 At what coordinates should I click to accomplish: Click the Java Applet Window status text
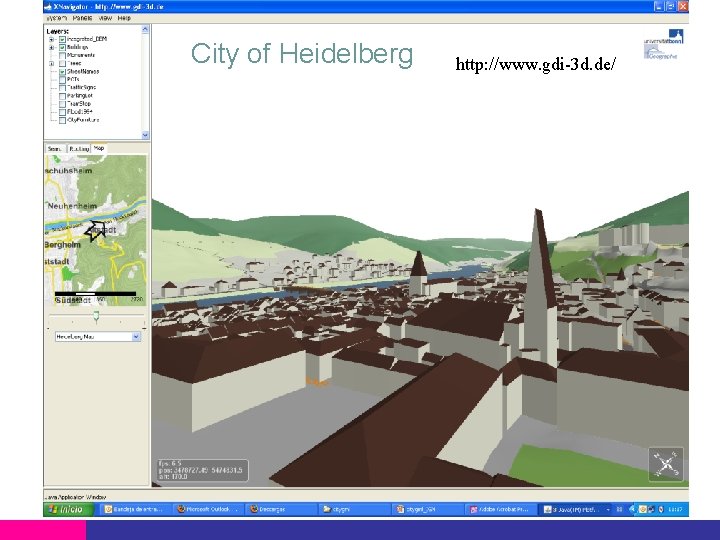(x=75, y=497)
